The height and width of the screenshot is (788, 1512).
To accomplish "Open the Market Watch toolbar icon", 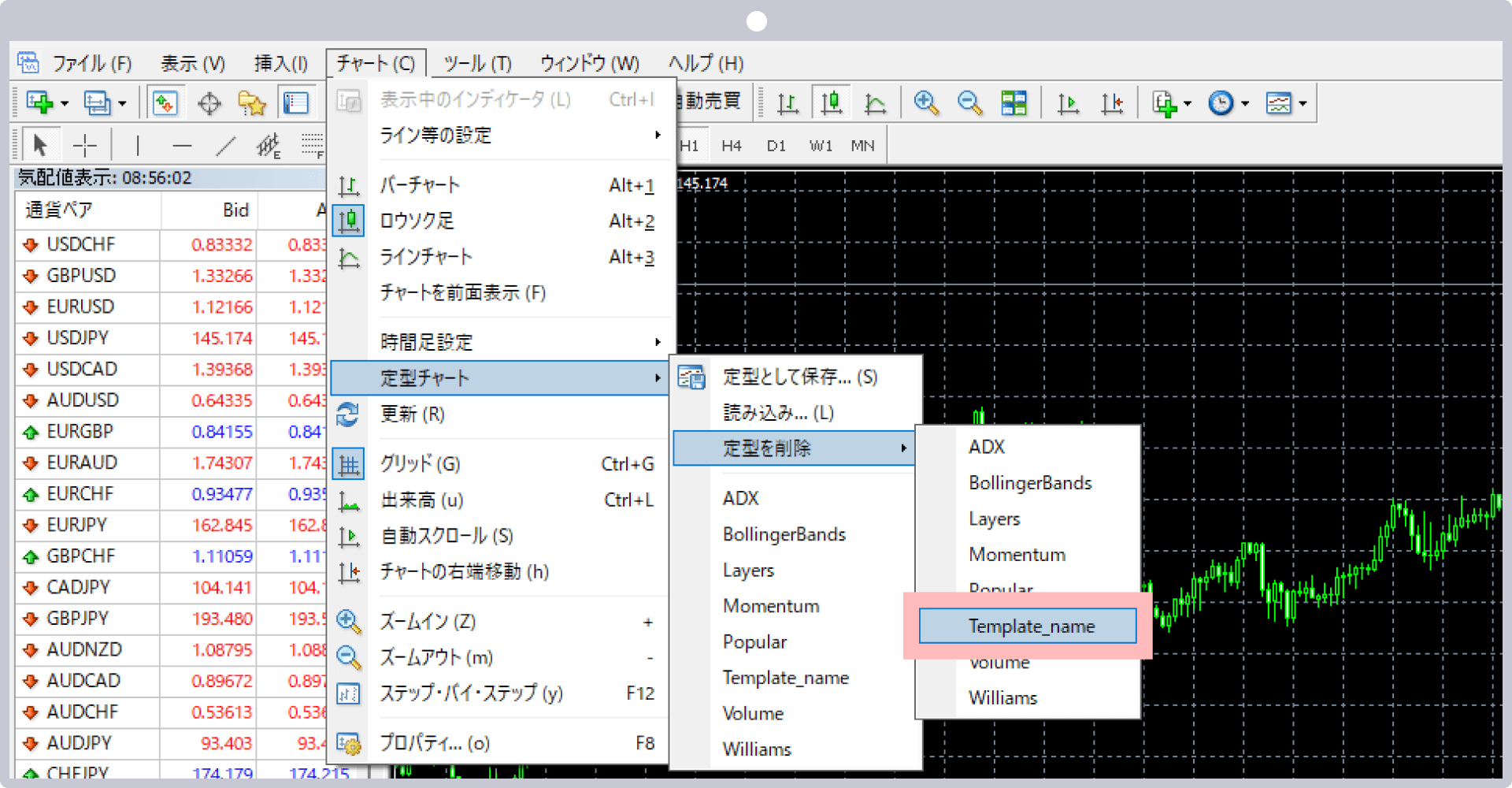I will pos(165,103).
